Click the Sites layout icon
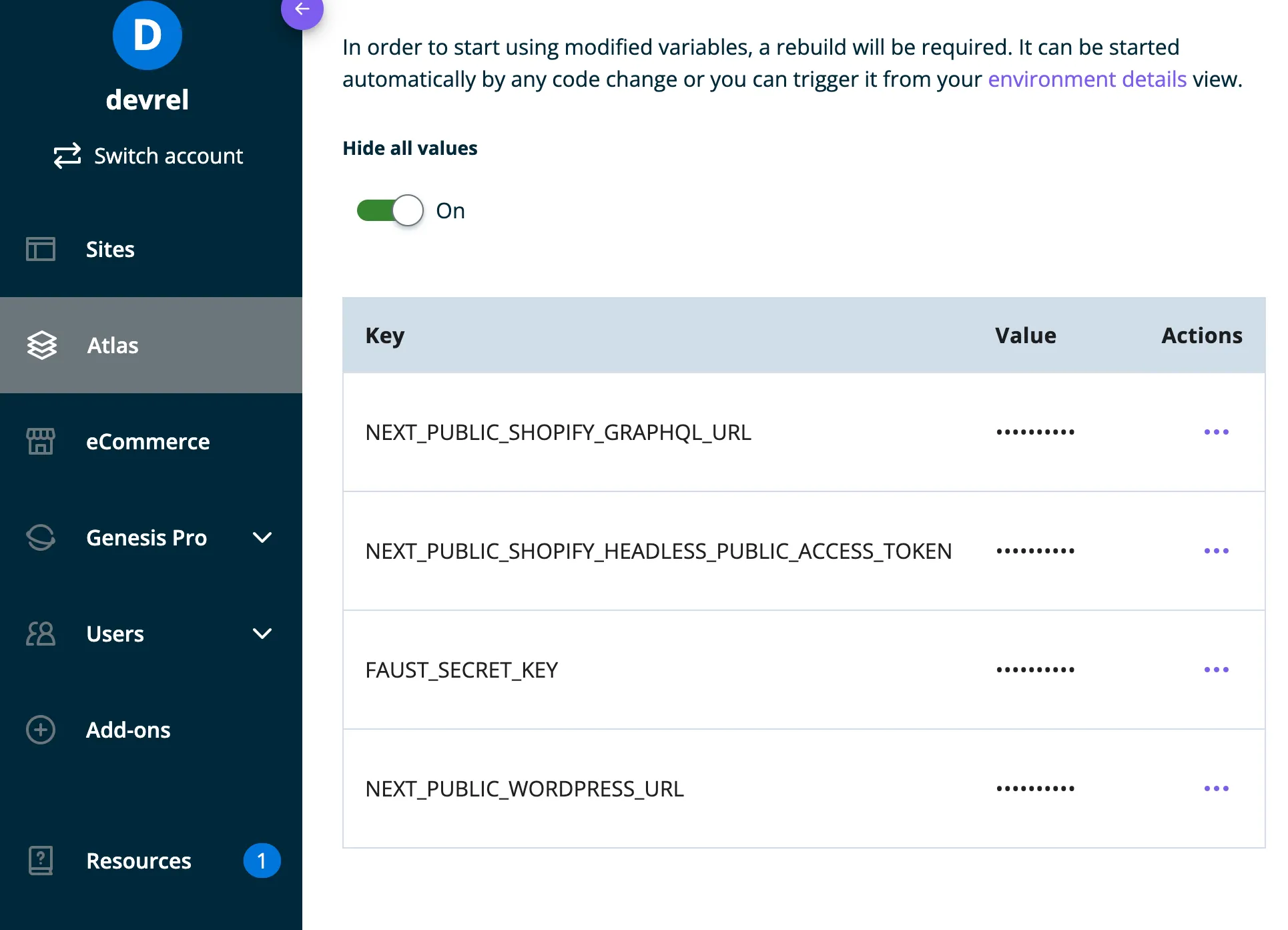 [41, 249]
